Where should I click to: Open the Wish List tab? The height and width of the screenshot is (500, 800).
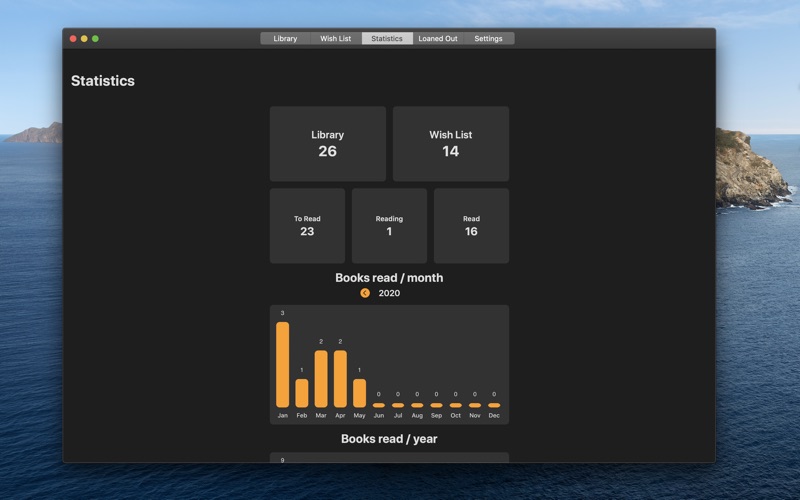coord(336,38)
